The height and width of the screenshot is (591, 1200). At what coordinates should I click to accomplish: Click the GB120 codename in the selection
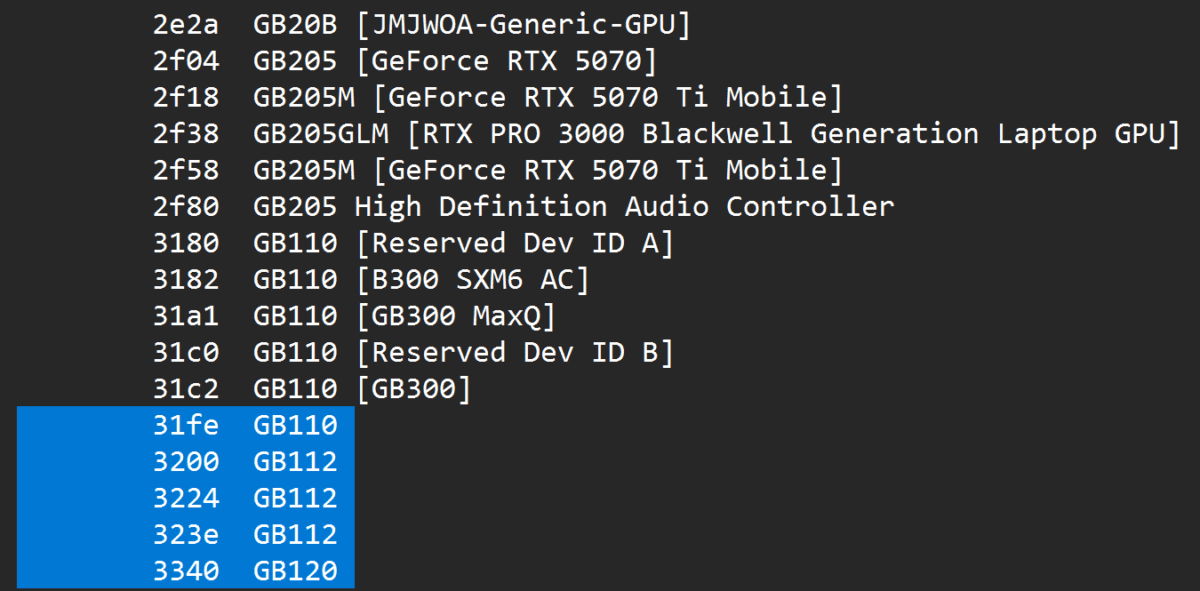click(x=295, y=571)
